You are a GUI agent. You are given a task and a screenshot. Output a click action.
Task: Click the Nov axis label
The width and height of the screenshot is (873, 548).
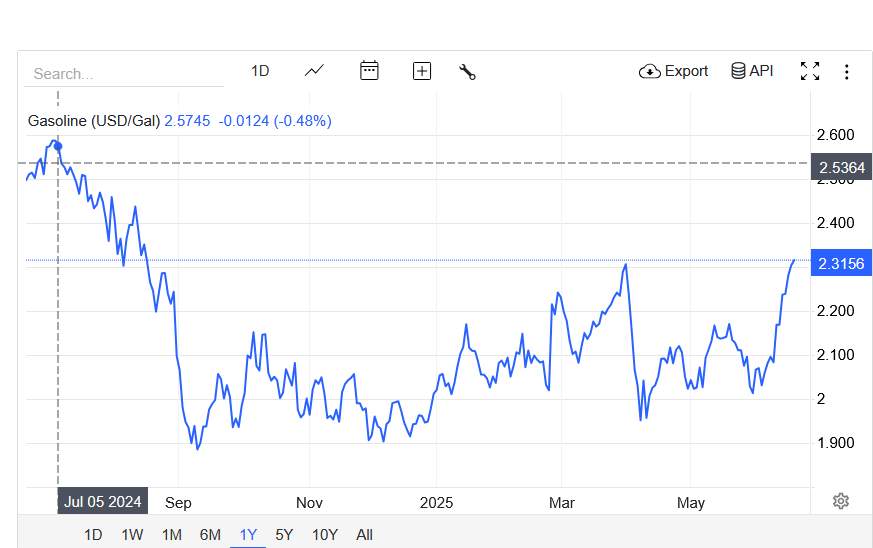309,503
